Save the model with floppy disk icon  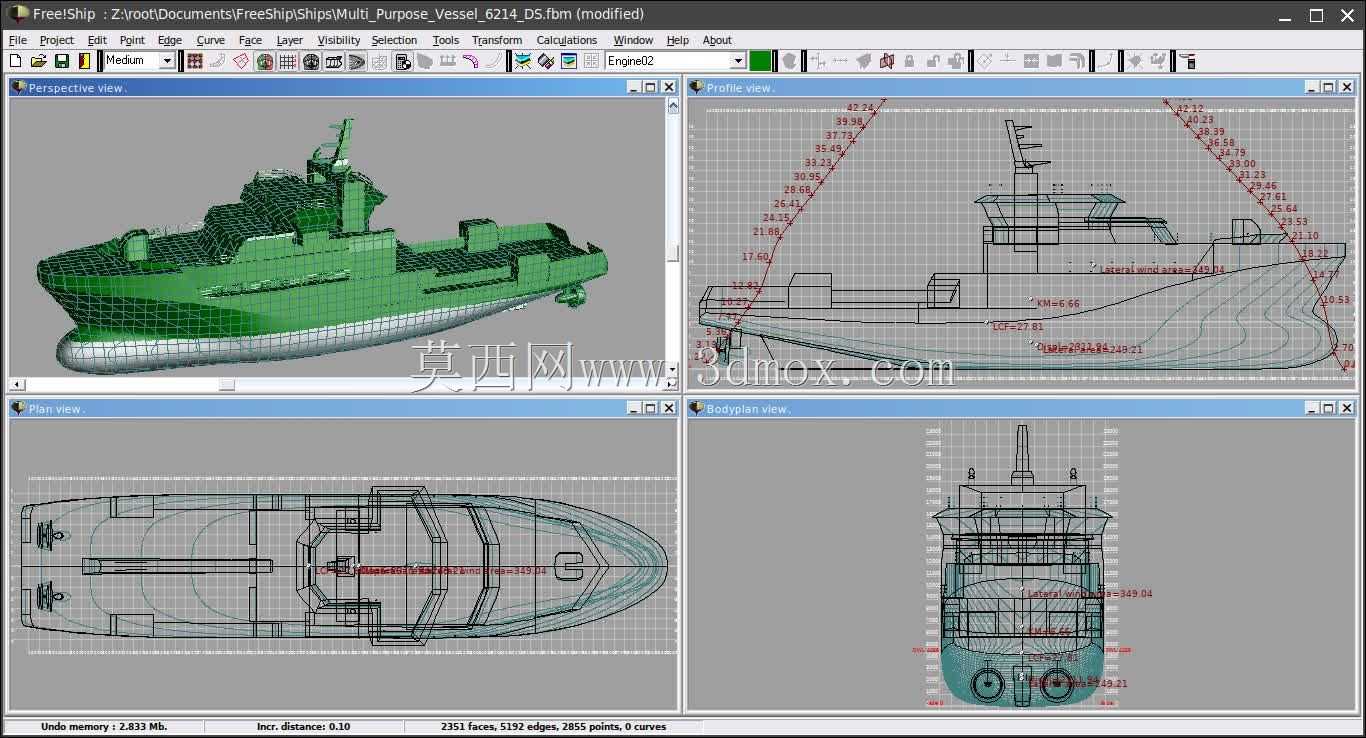point(61,61)
